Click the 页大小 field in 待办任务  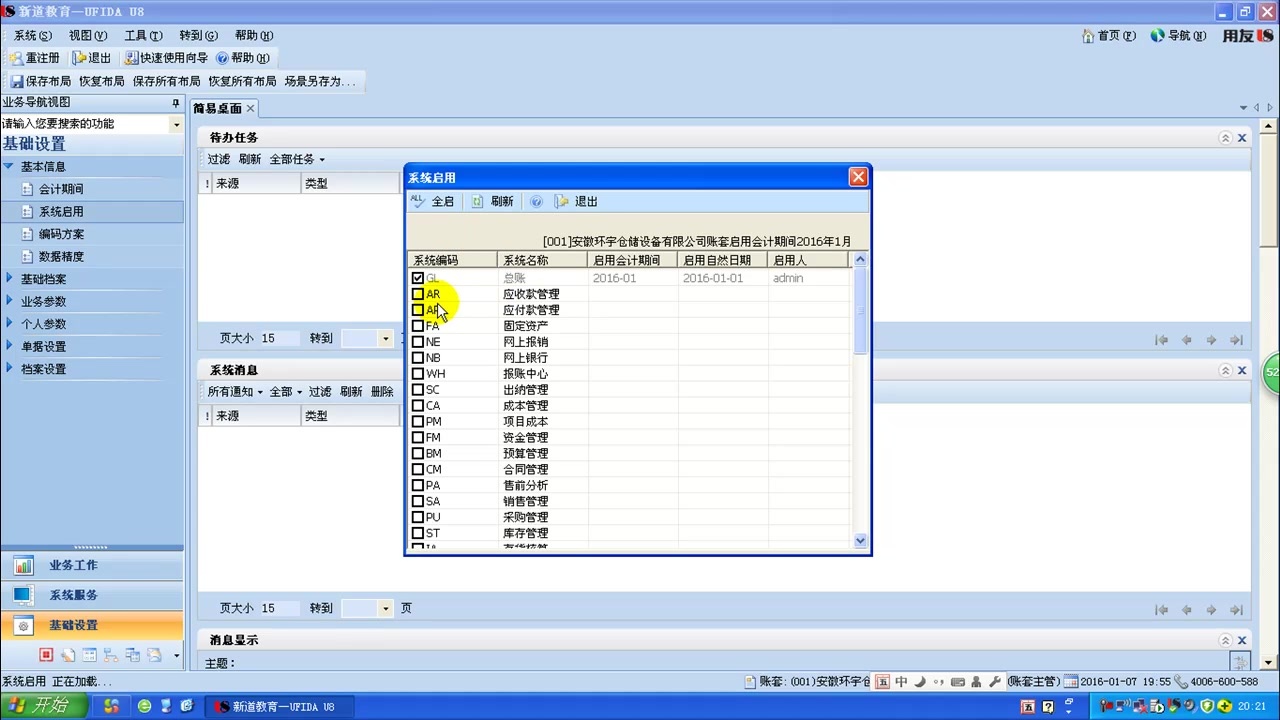pyautogui.click(x=278, y=338)
